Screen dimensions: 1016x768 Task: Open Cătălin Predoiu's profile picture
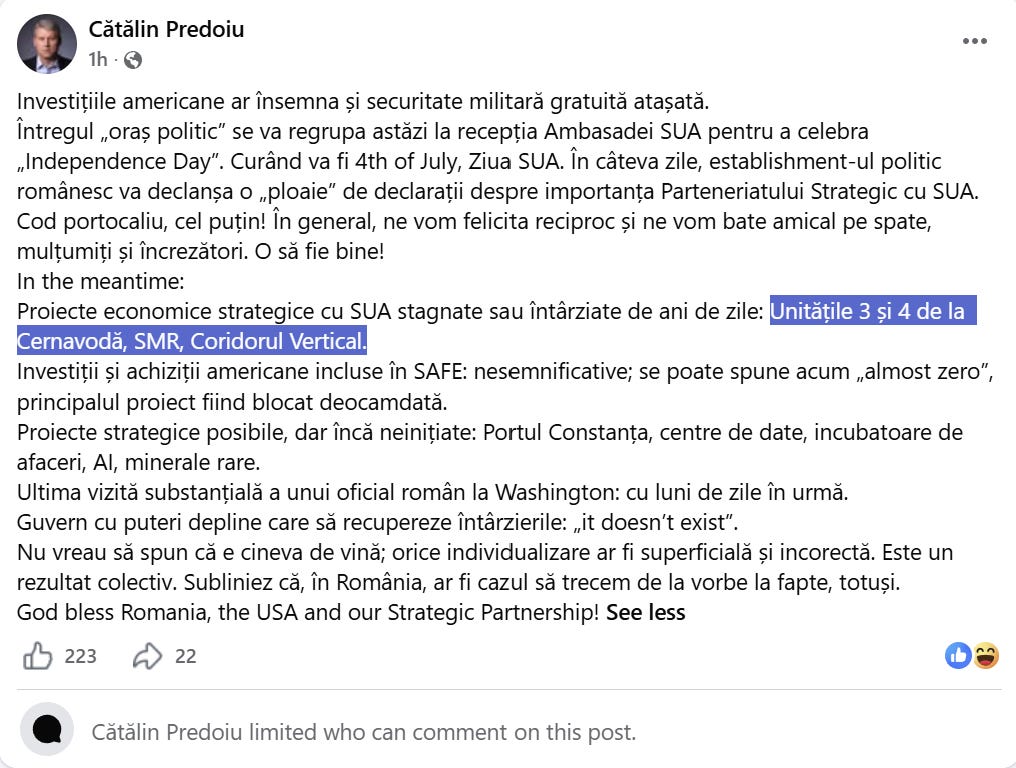click(47, 44)
